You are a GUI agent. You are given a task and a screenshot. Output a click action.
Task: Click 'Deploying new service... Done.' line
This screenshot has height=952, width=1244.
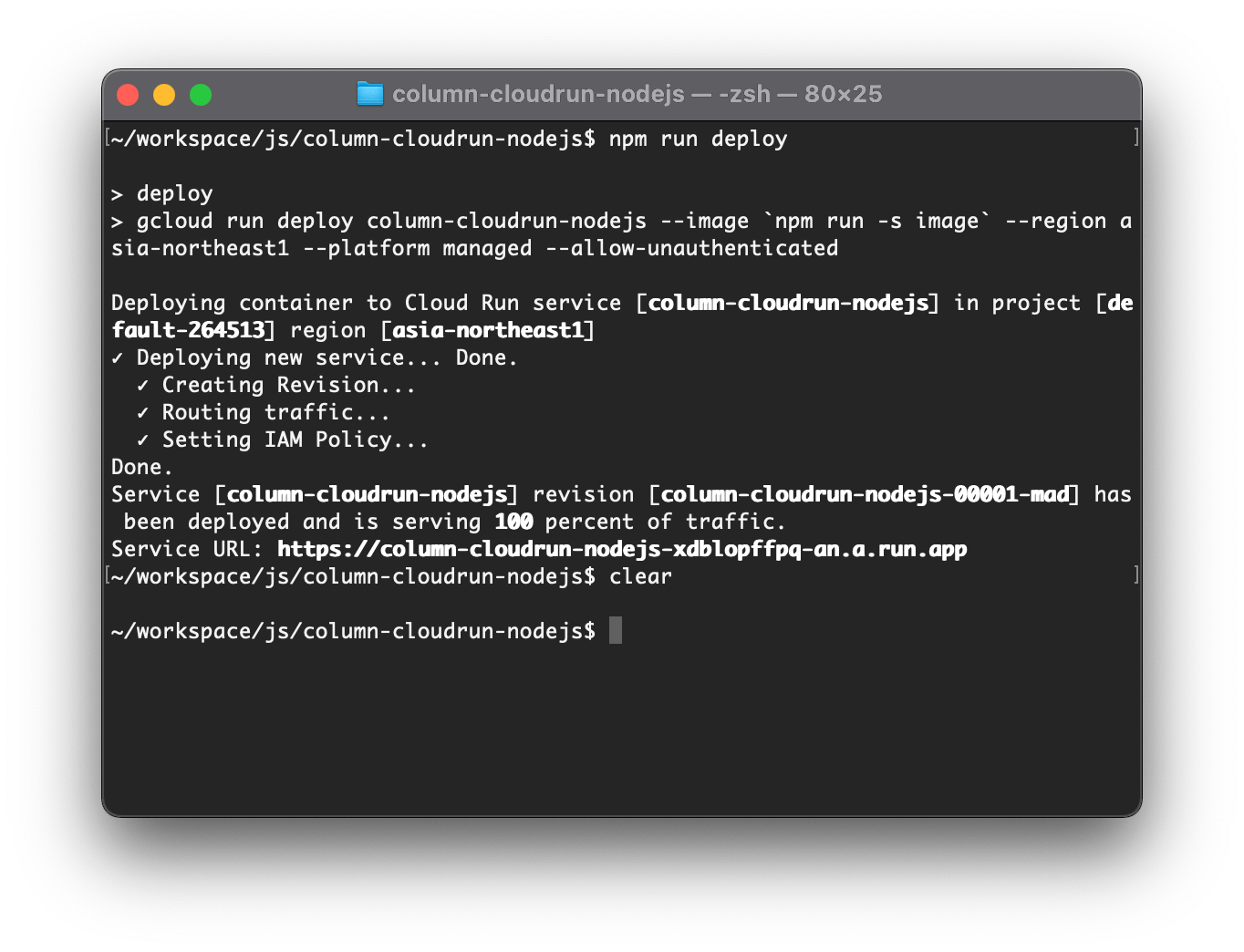[315, 357]
